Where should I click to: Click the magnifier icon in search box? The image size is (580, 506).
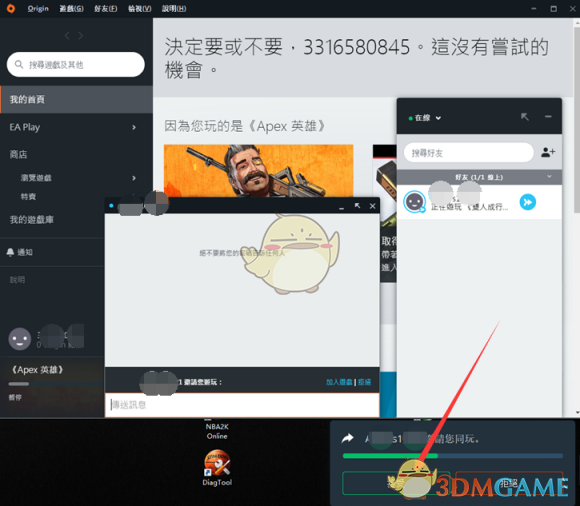point(19,64)
